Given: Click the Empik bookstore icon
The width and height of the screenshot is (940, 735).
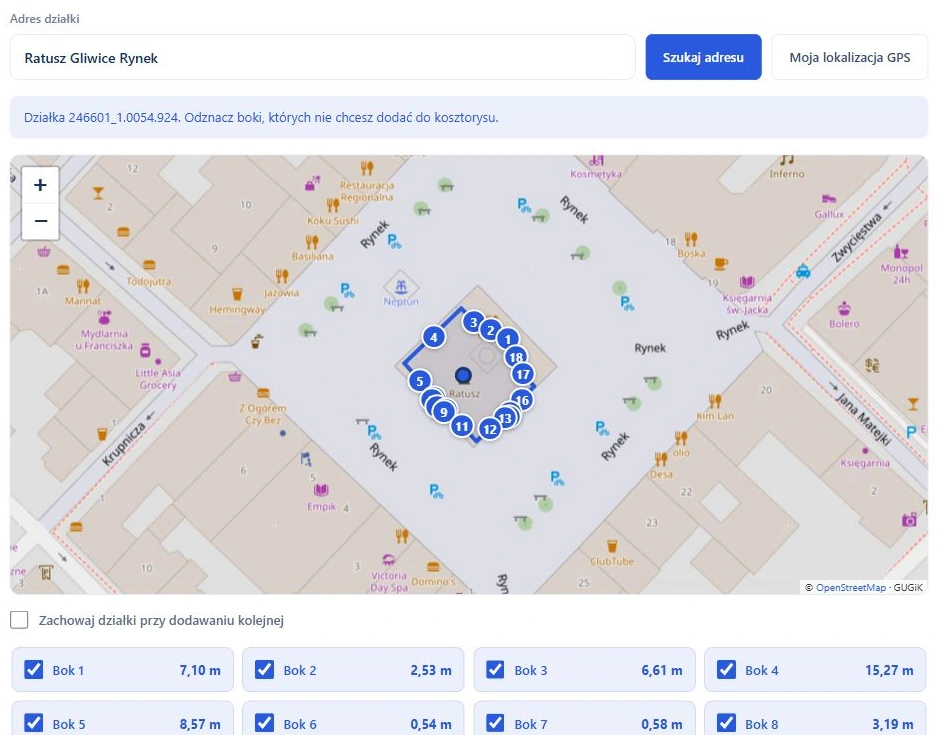Looking at the screenshot, I should (x=321, y=490).
